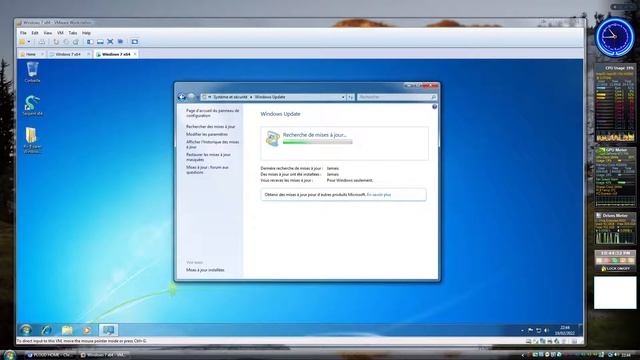
Task: Click Rechercher des mises à jour link
Action: pyautogui.click(x=211, y=127)
